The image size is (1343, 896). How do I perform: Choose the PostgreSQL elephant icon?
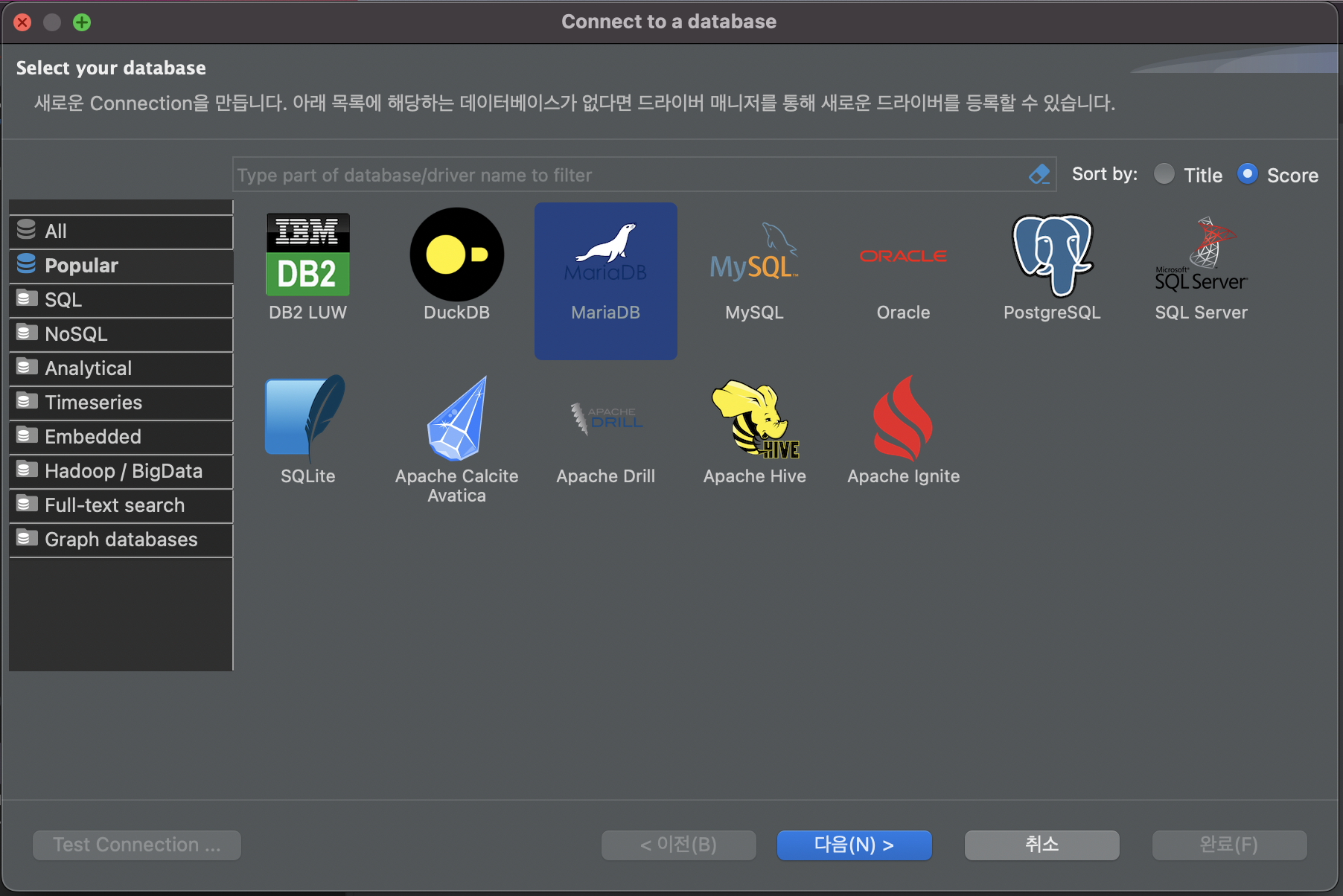coord(1052,255)
